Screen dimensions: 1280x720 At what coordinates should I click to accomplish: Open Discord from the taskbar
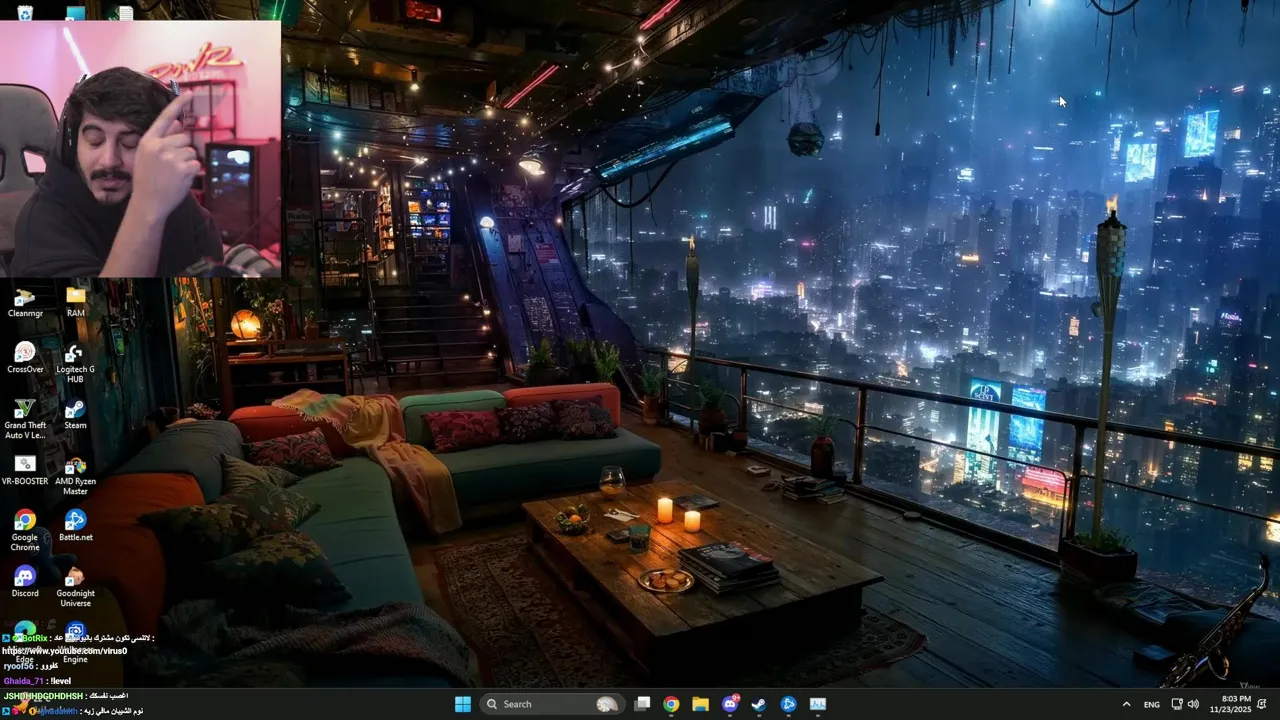(x=730, y=704)
